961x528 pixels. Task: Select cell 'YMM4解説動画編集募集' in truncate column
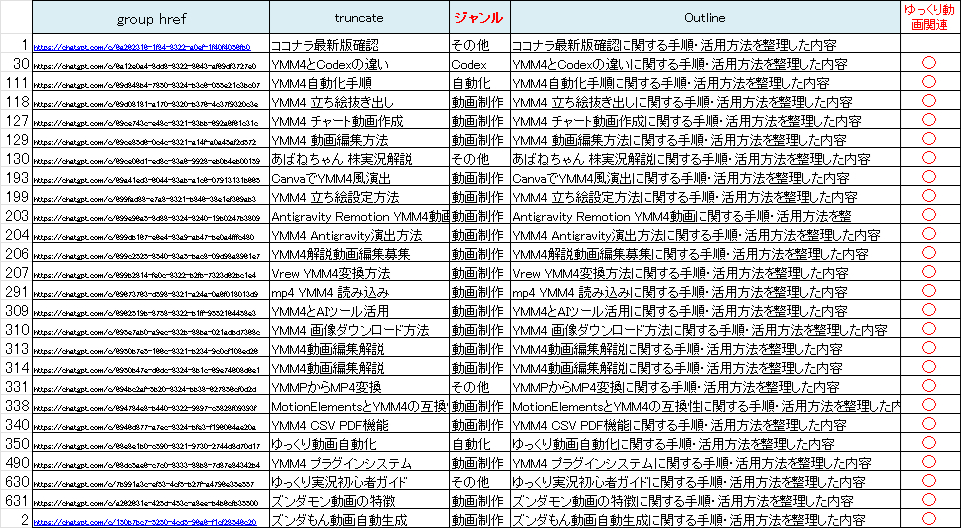pos(359,254)
